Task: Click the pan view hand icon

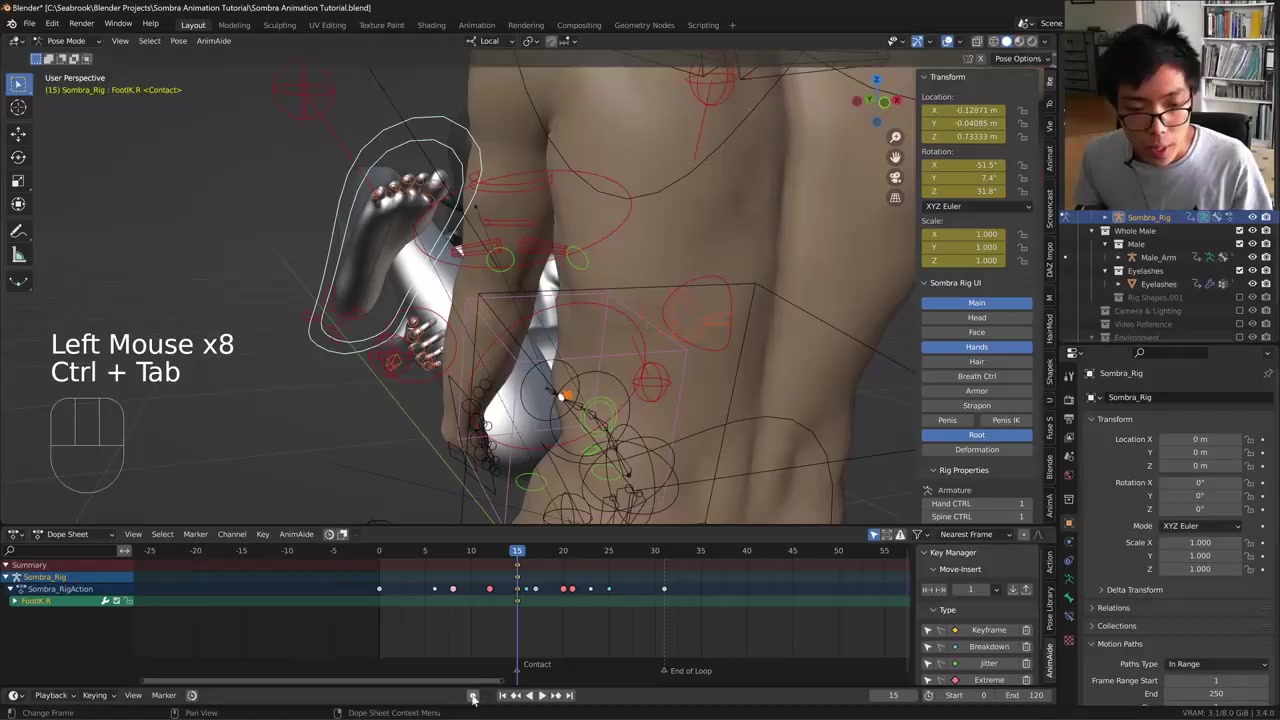Action: click(895, 157)
